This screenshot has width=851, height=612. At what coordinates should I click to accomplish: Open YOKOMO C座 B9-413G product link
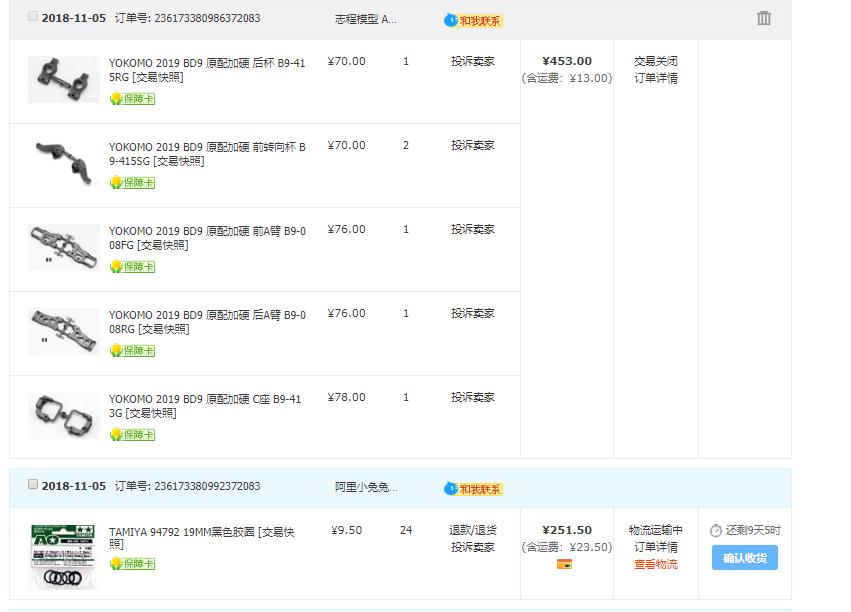(205, 406)
